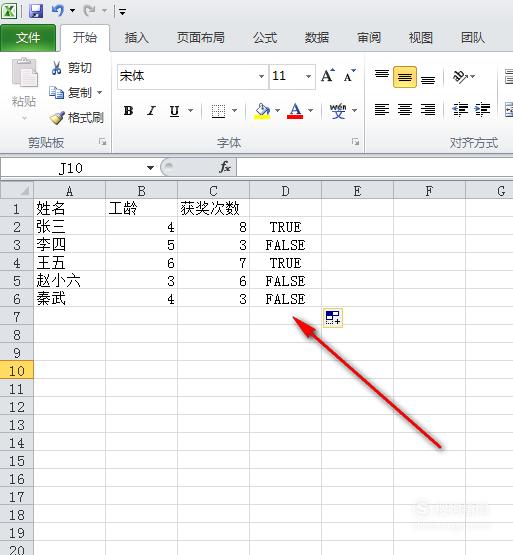Click the insert function fx icon
This screenshot has height=555, width=513.
pyautogui.click(x=225, y=167)
